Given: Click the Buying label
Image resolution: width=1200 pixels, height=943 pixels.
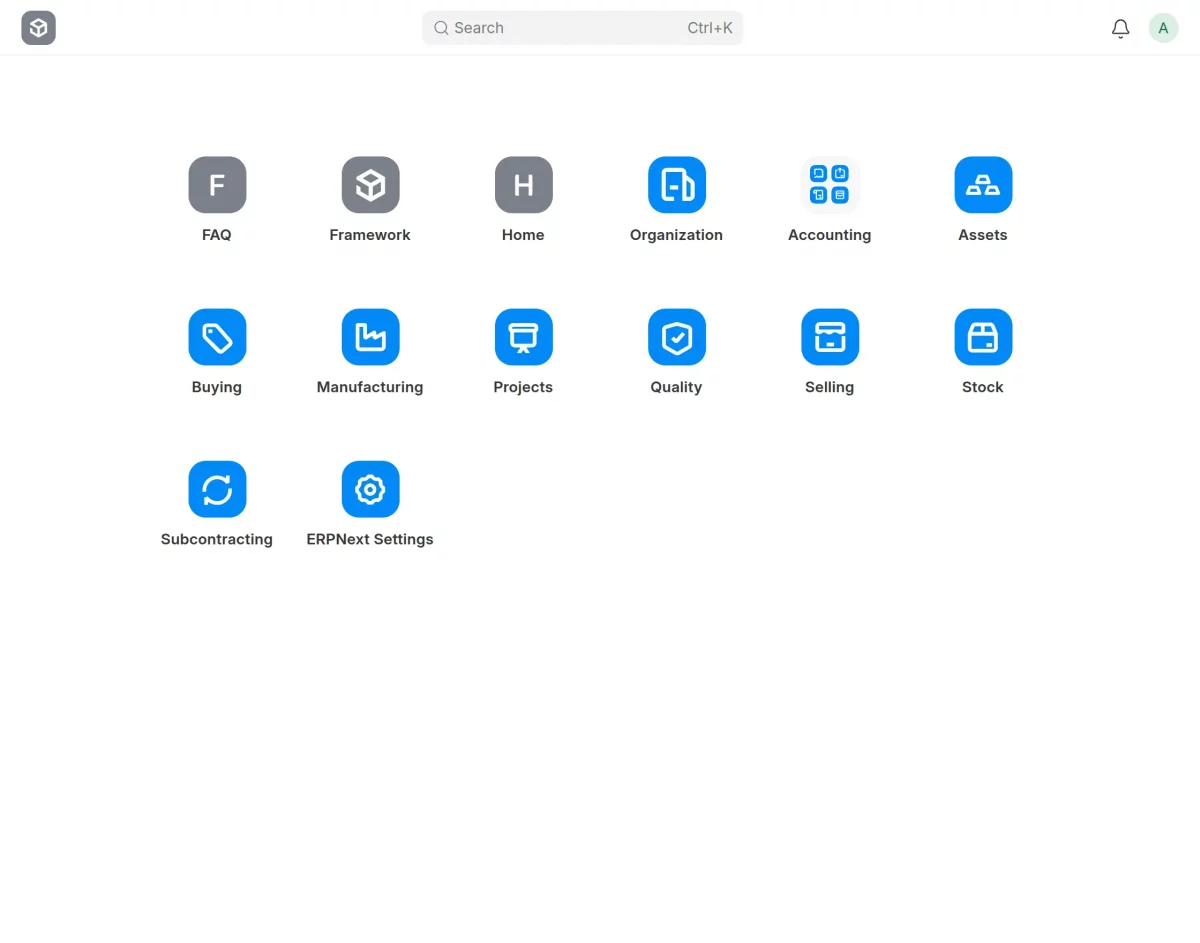Looking at the screenshot, I should tap(217, 387).
